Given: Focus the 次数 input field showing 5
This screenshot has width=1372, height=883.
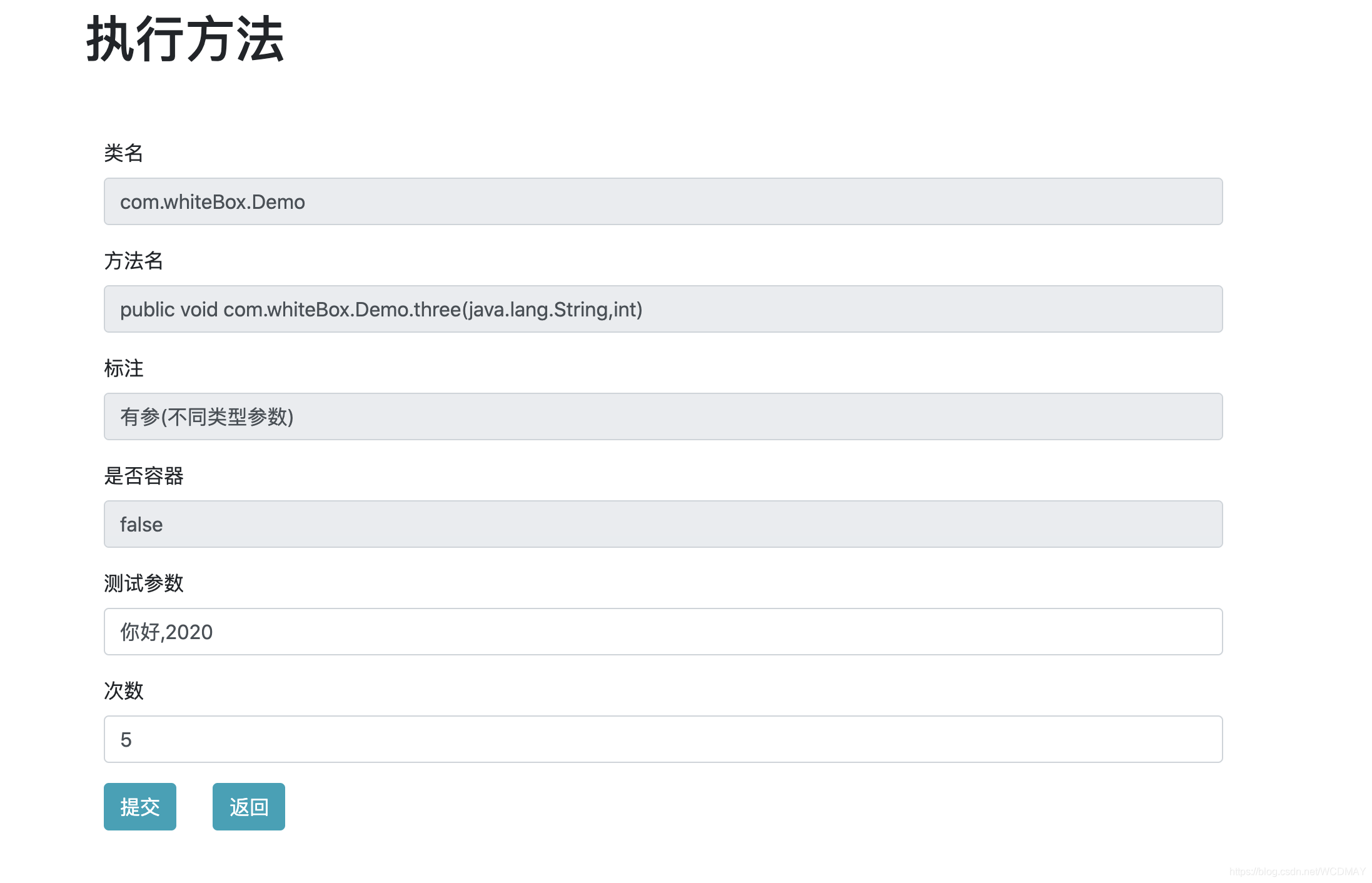Looking at the screenshot, I should (663, 739).
